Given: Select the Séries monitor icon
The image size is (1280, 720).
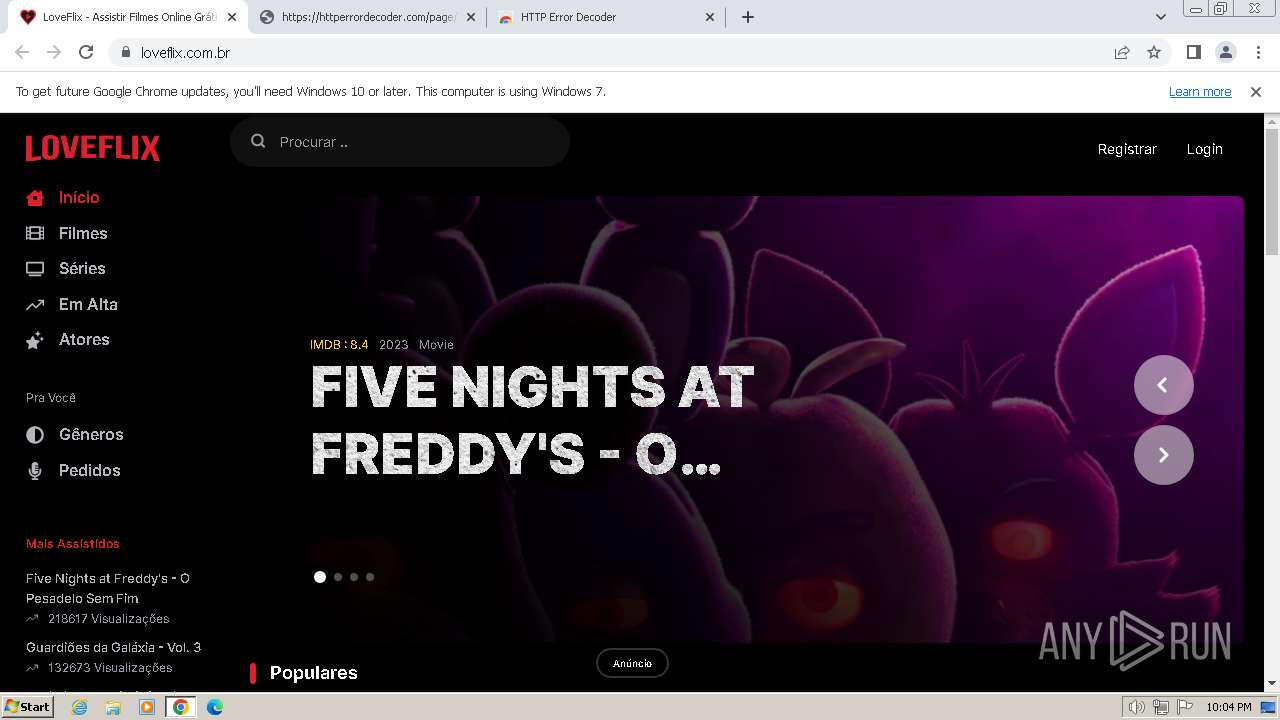Looking at the screenshot, I should [35, 269].
